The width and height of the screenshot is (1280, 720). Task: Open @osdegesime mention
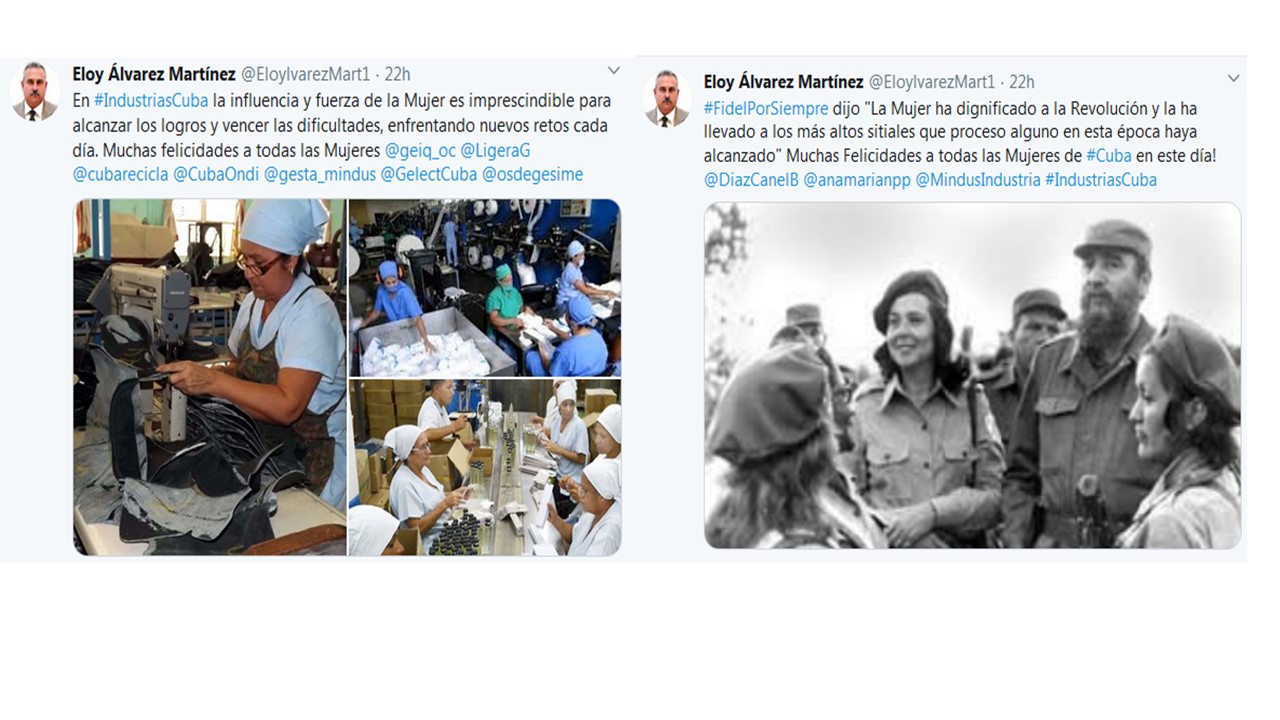pos(532,174)
